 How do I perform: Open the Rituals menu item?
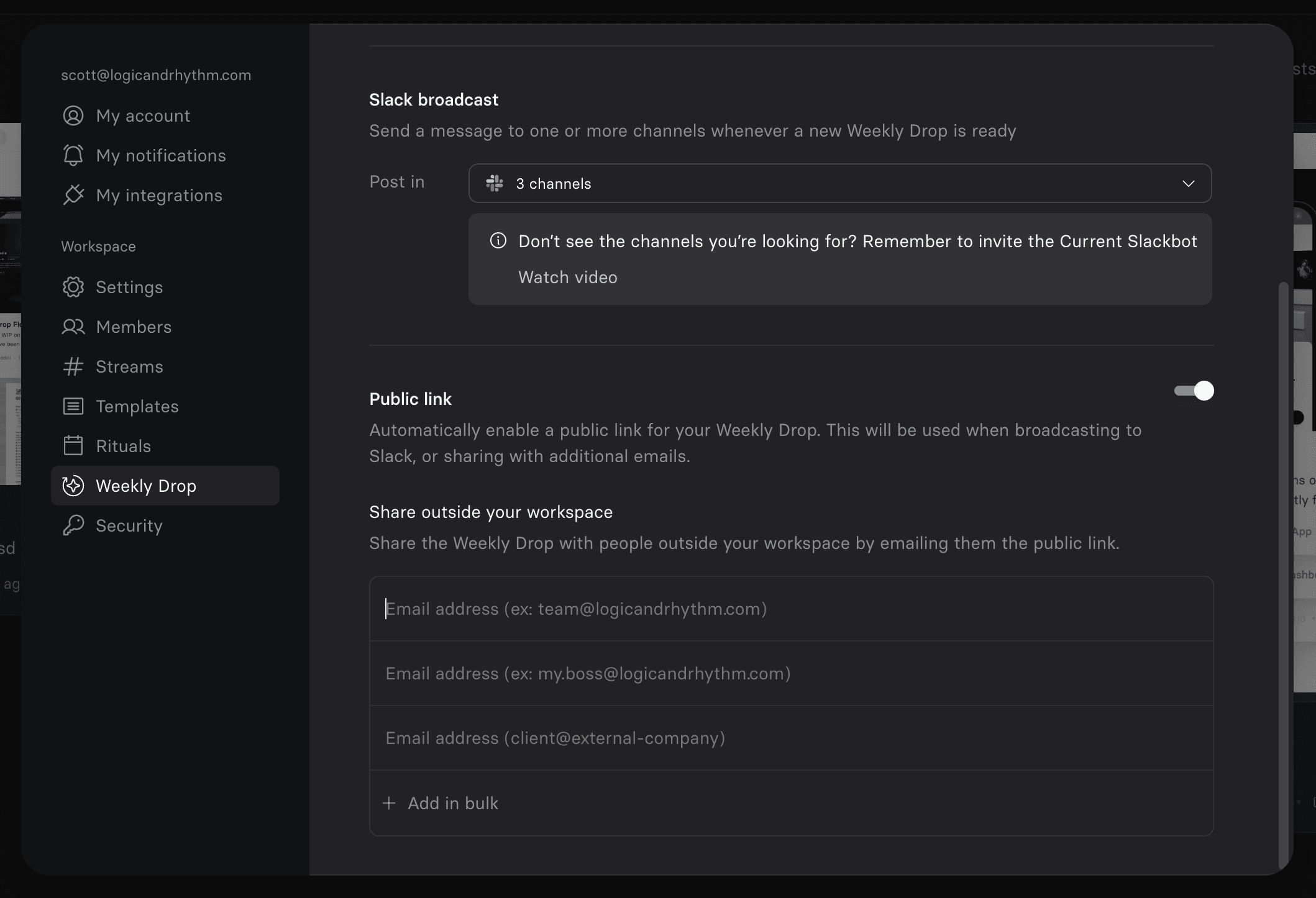coord(124,446)
